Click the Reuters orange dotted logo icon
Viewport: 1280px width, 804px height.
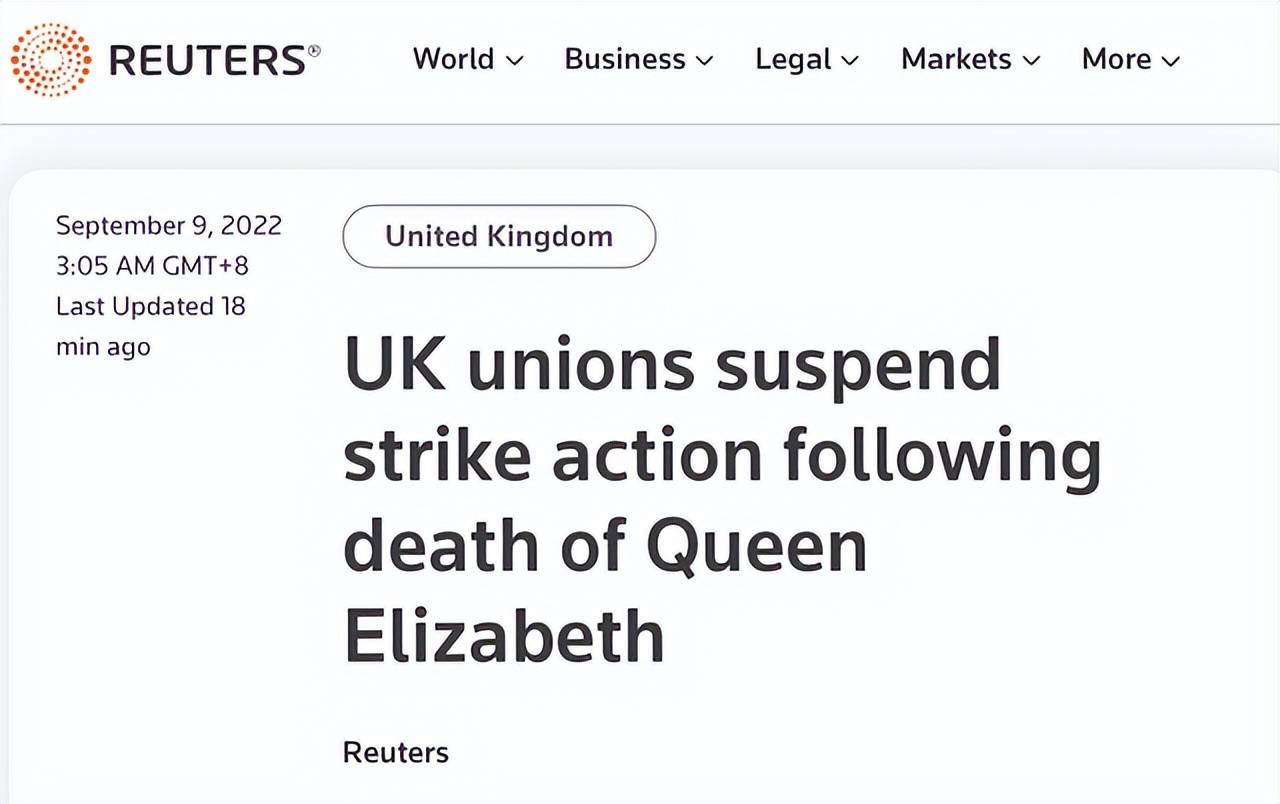click(x=51, y=59)
